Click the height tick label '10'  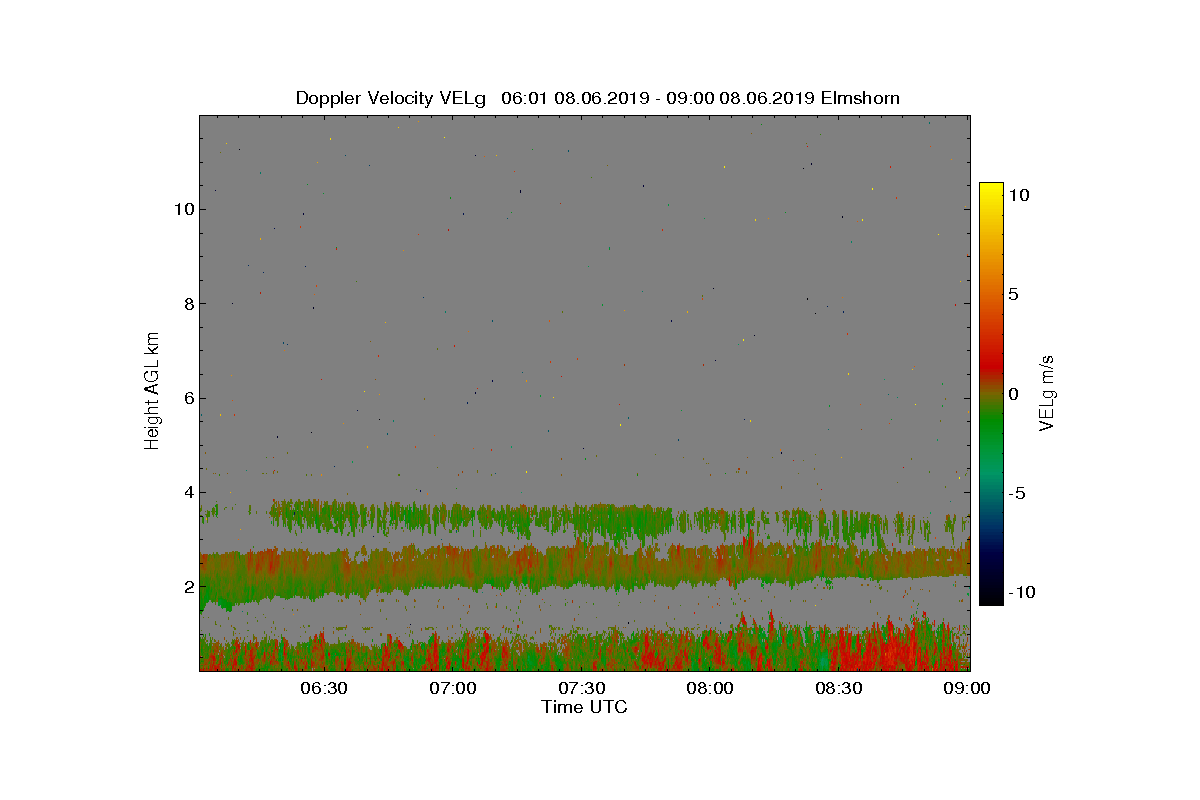click(182, 209)
